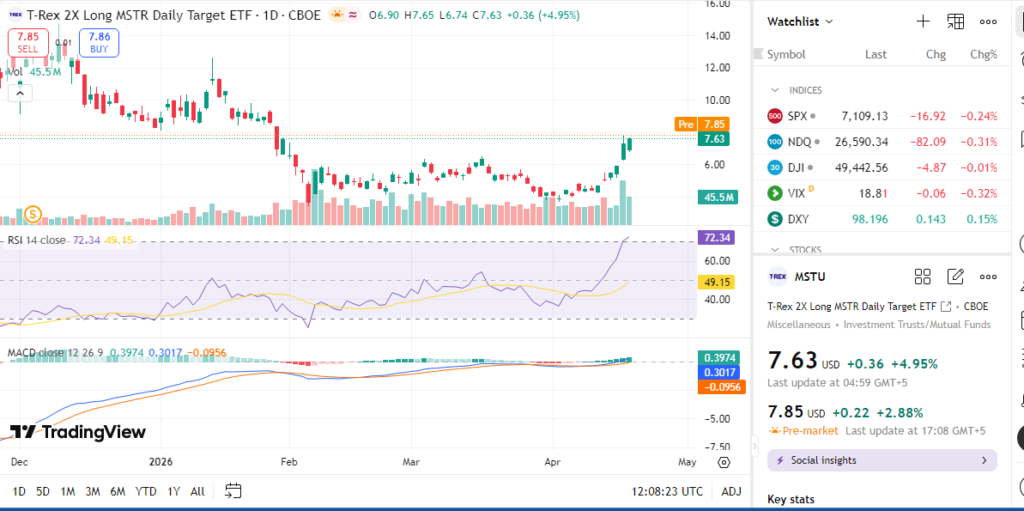1024x511 pixels.
Task: Click the go-to-date calendar icon
Action: click(233, 491)
